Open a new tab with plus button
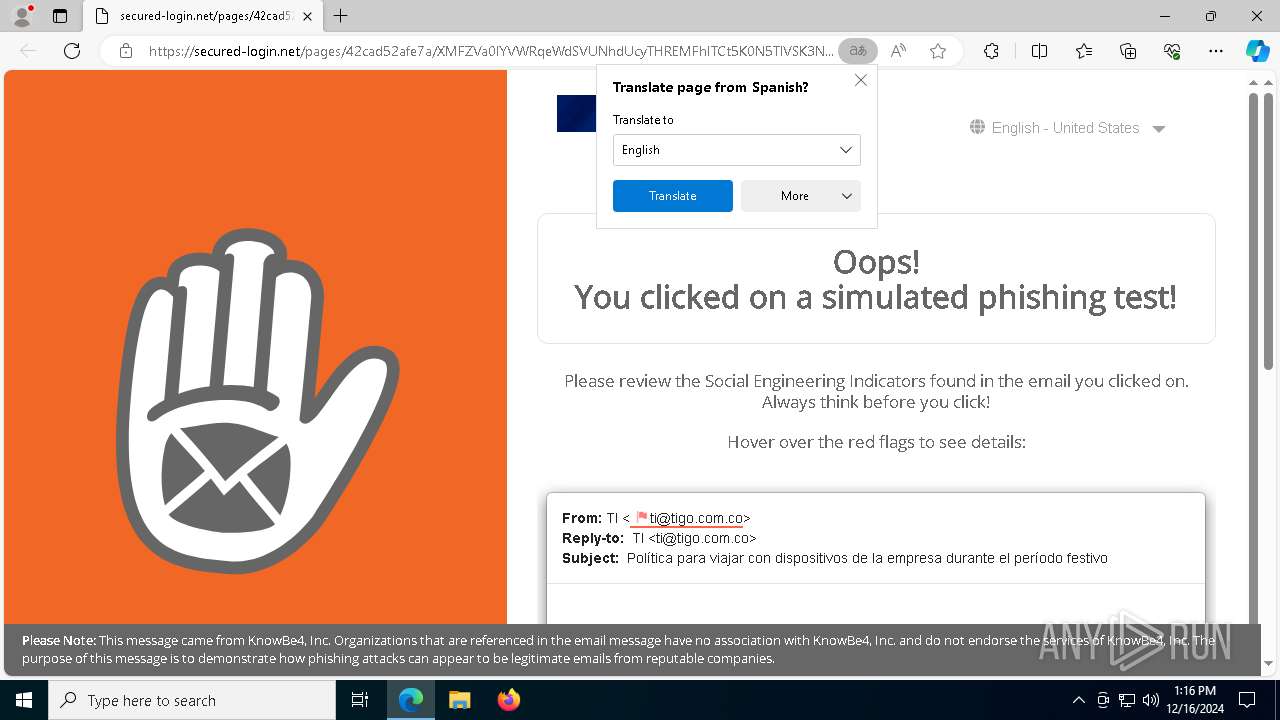Screen dimensions: 1280x720 pos(341,16)
